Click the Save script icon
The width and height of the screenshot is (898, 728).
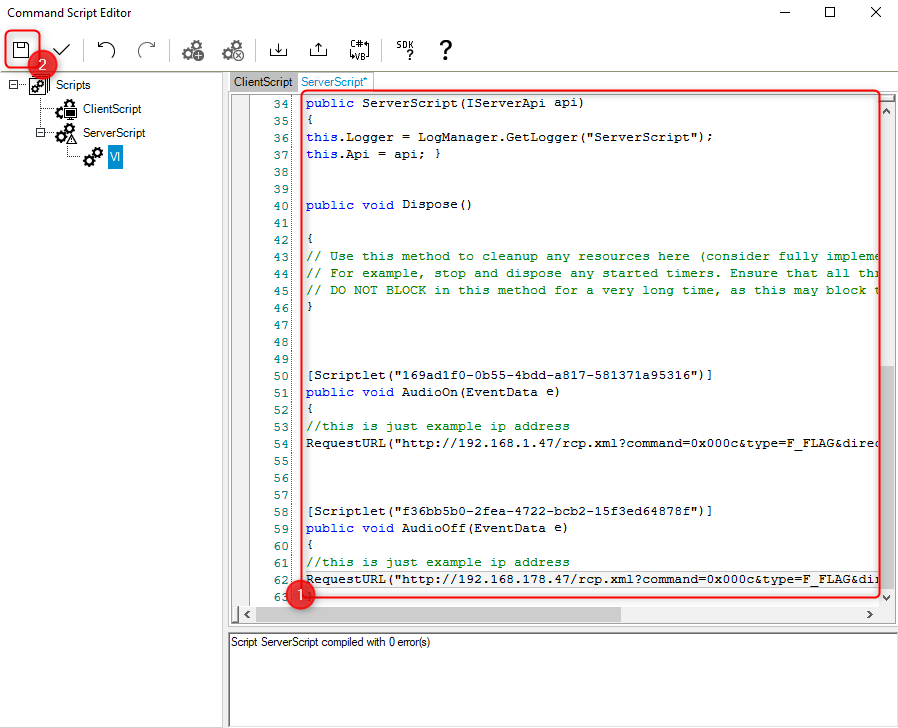coord(20,49)
